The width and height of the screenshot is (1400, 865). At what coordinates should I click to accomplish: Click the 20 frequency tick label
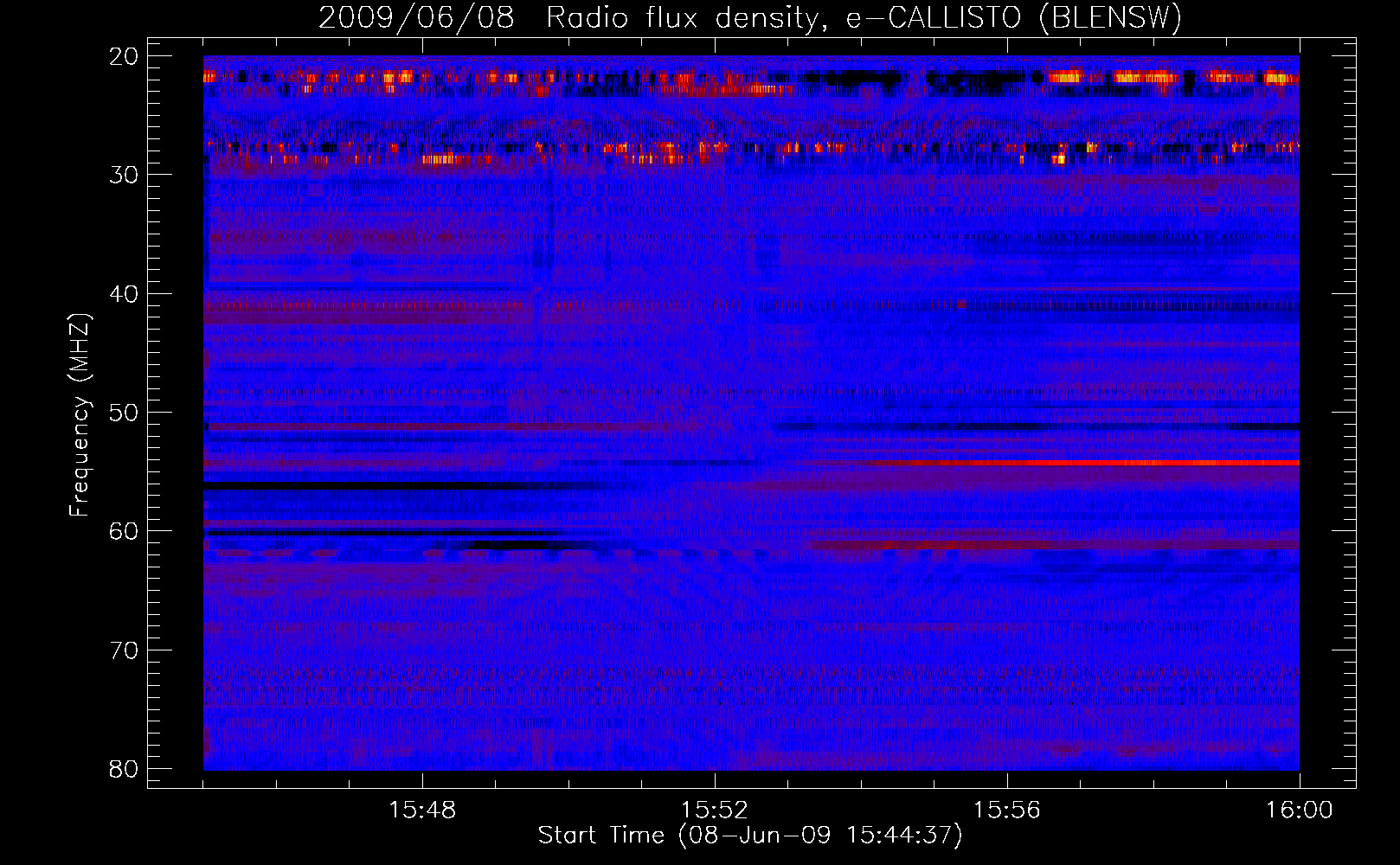click(125, 56)
